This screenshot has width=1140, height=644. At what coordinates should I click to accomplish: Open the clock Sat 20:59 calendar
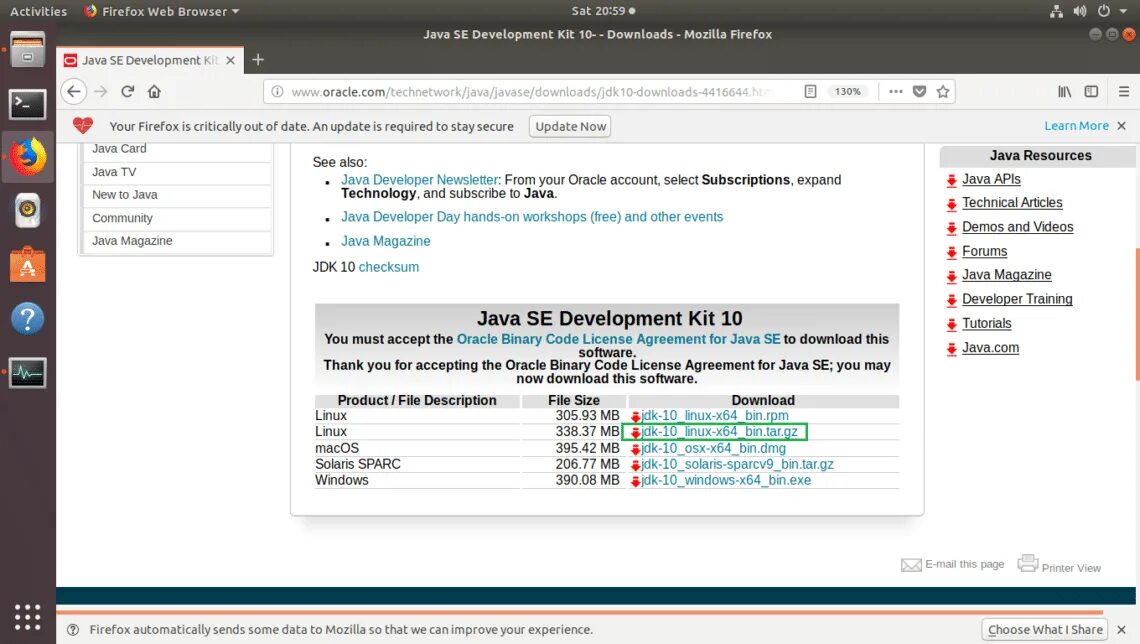pos(603,11)
